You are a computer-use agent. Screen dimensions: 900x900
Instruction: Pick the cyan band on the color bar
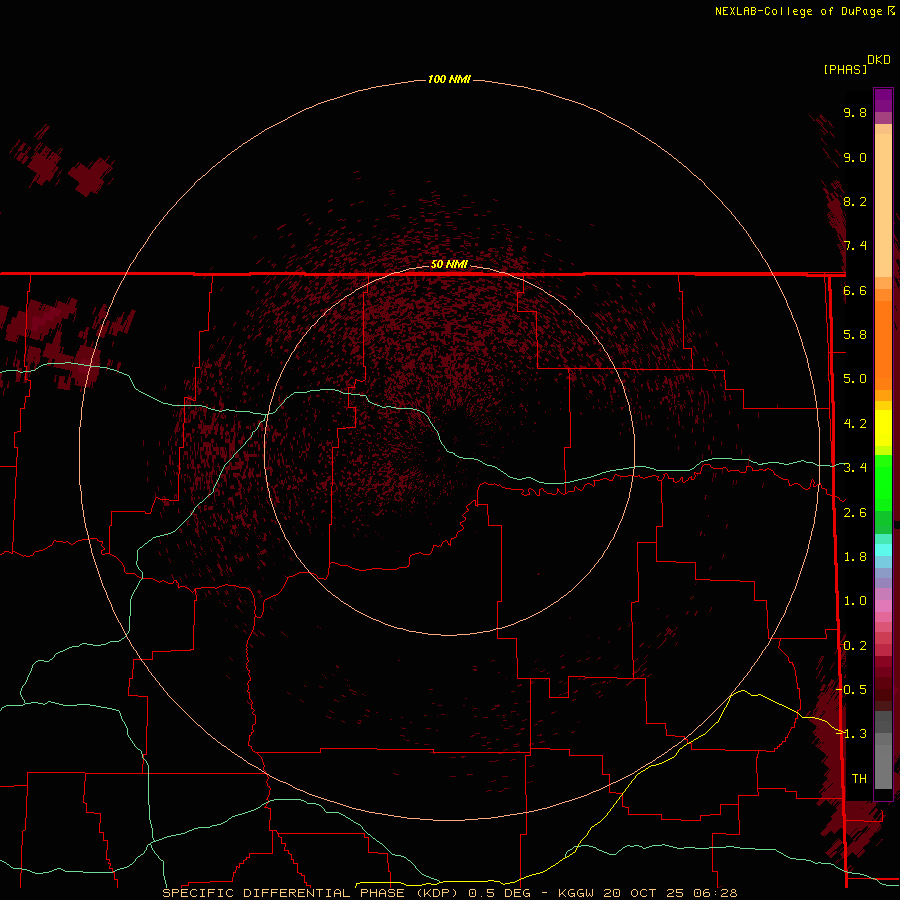(x=883, y=550)
